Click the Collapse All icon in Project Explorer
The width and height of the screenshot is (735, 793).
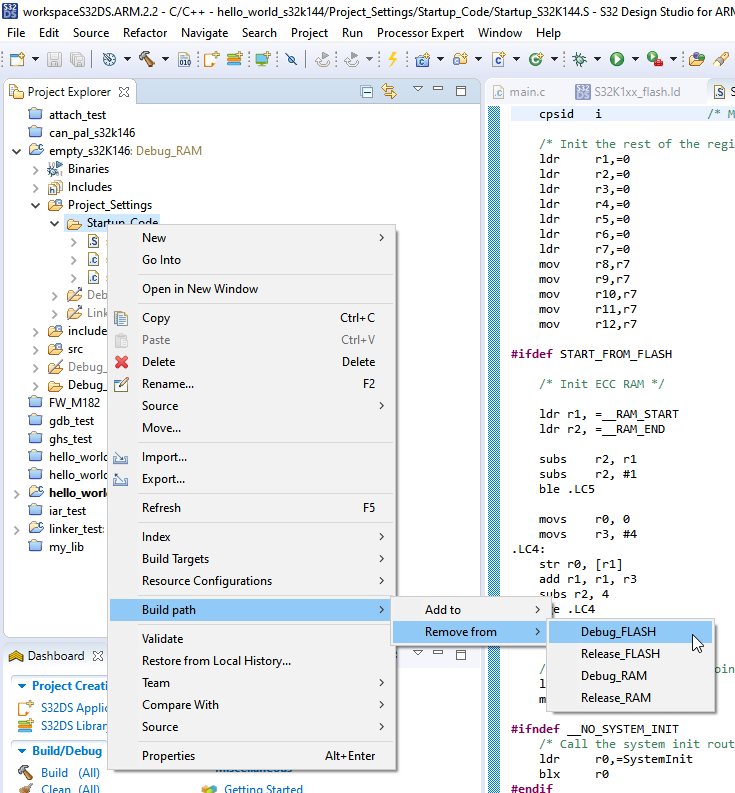[367, 92]
